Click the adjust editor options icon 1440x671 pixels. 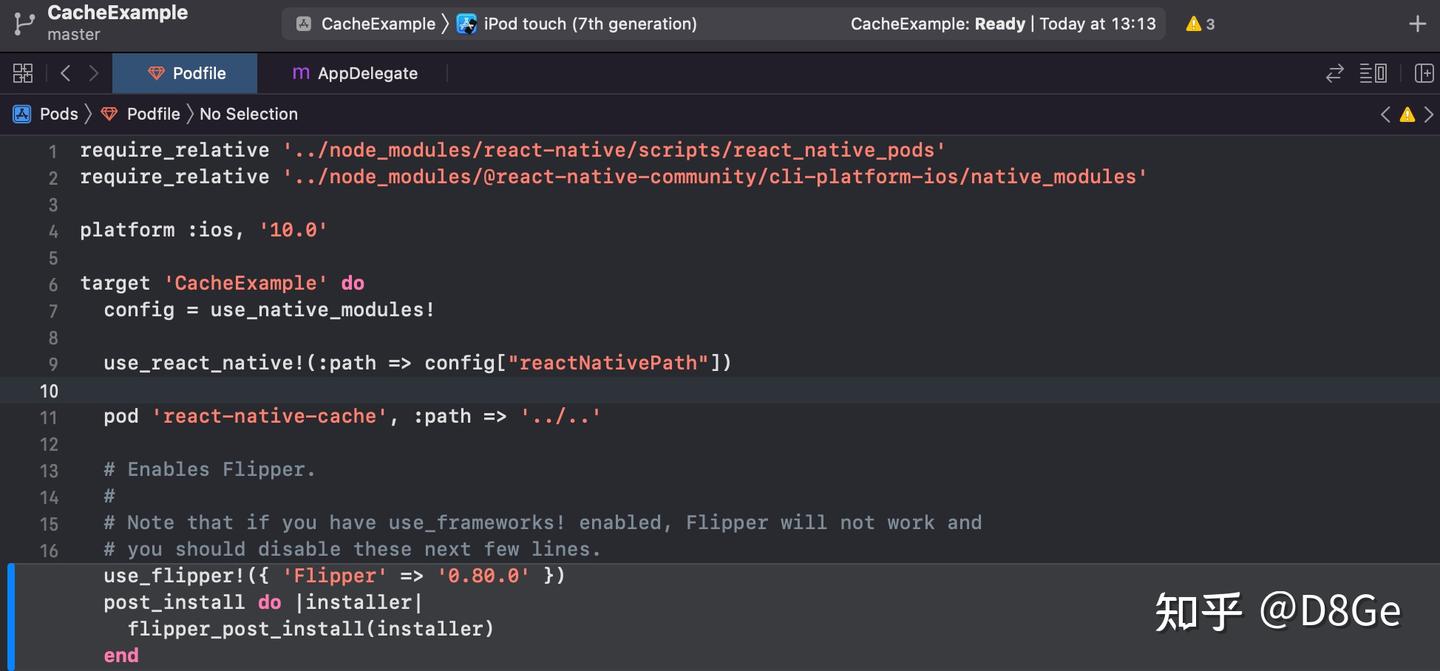point(1373,72)
